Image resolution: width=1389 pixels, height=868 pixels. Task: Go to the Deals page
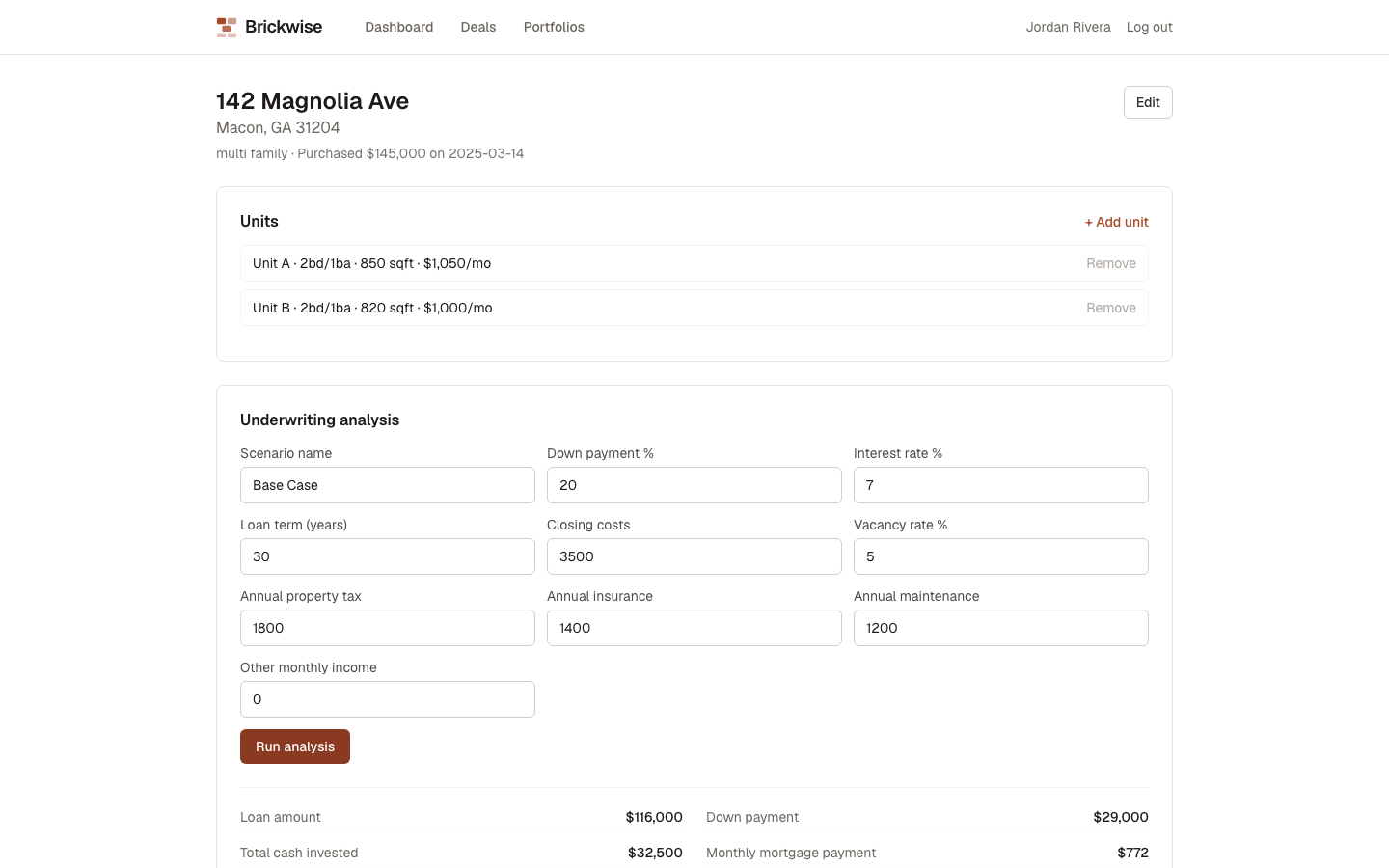pyautogui.click(x=478, y=27)
